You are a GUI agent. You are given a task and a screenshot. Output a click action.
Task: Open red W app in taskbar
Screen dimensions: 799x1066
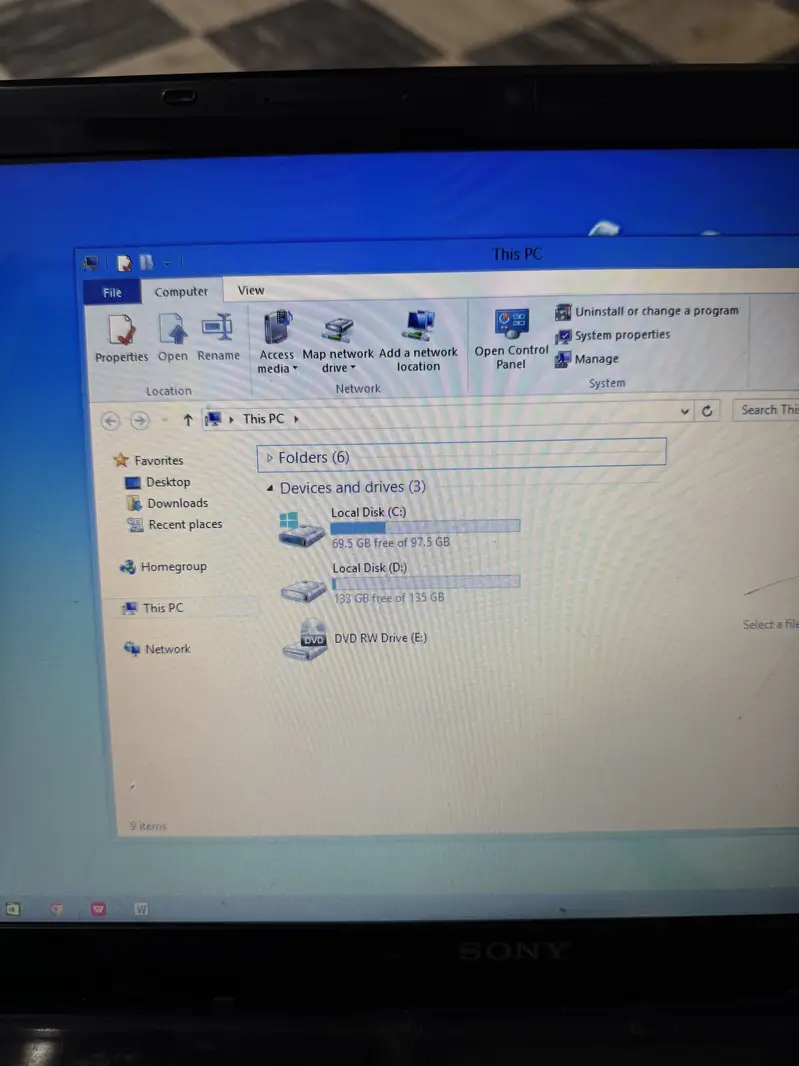point(99,908)
